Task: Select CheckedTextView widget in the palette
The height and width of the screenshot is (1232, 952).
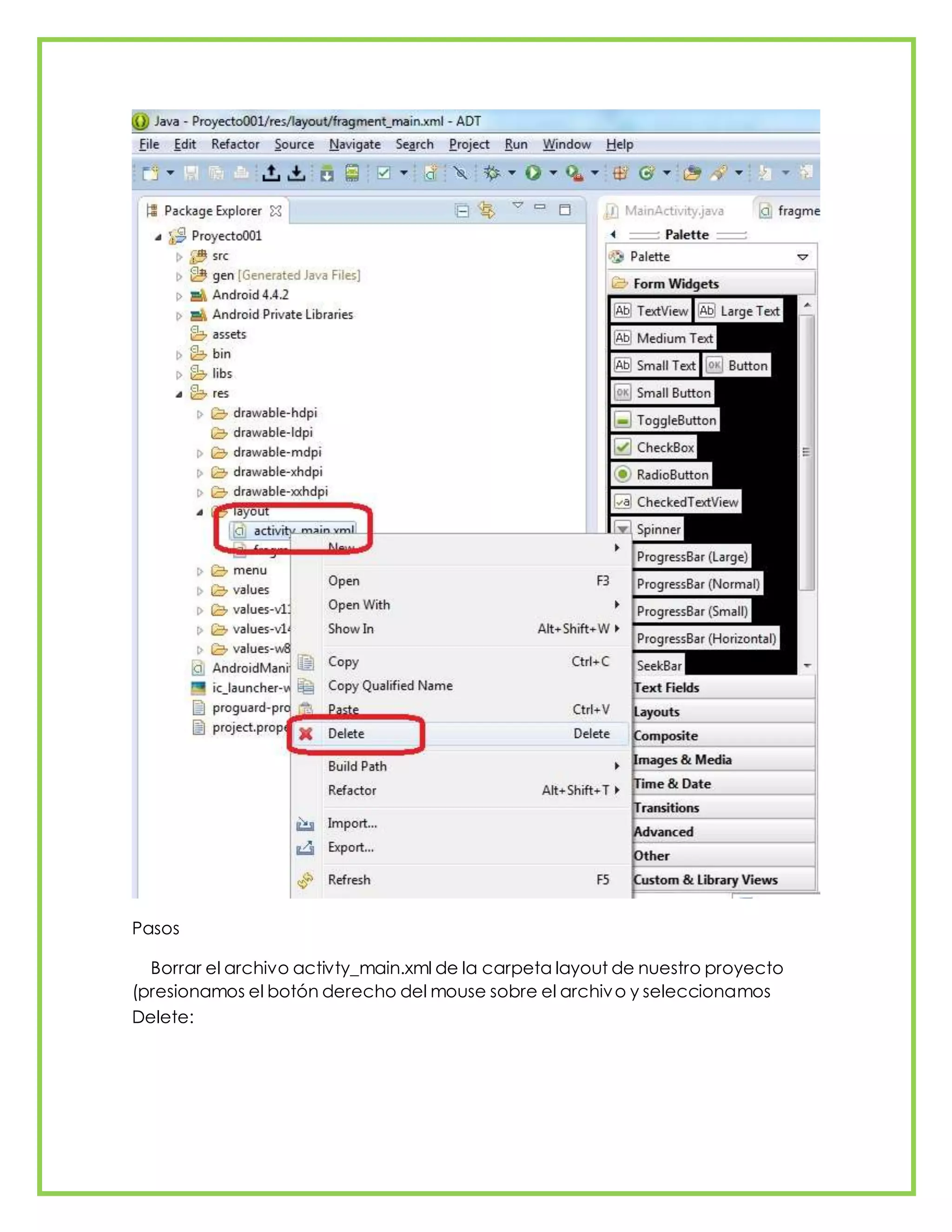Action: pyautogui.click(x=676, y=502)
